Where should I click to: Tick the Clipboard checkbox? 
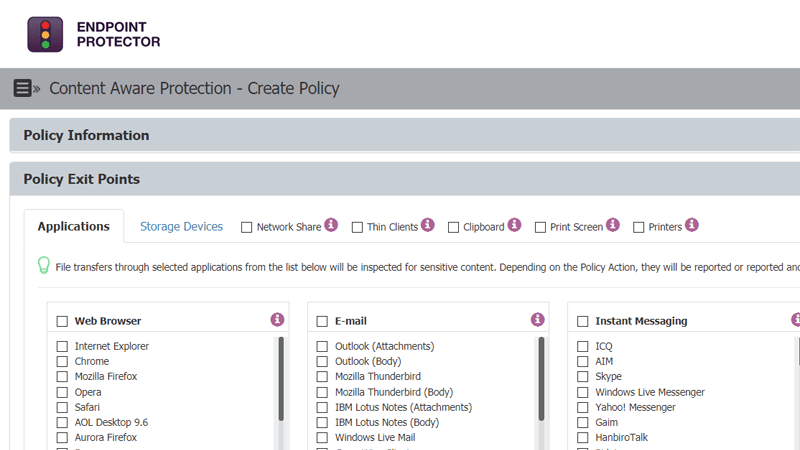click(x=453, y=227)
